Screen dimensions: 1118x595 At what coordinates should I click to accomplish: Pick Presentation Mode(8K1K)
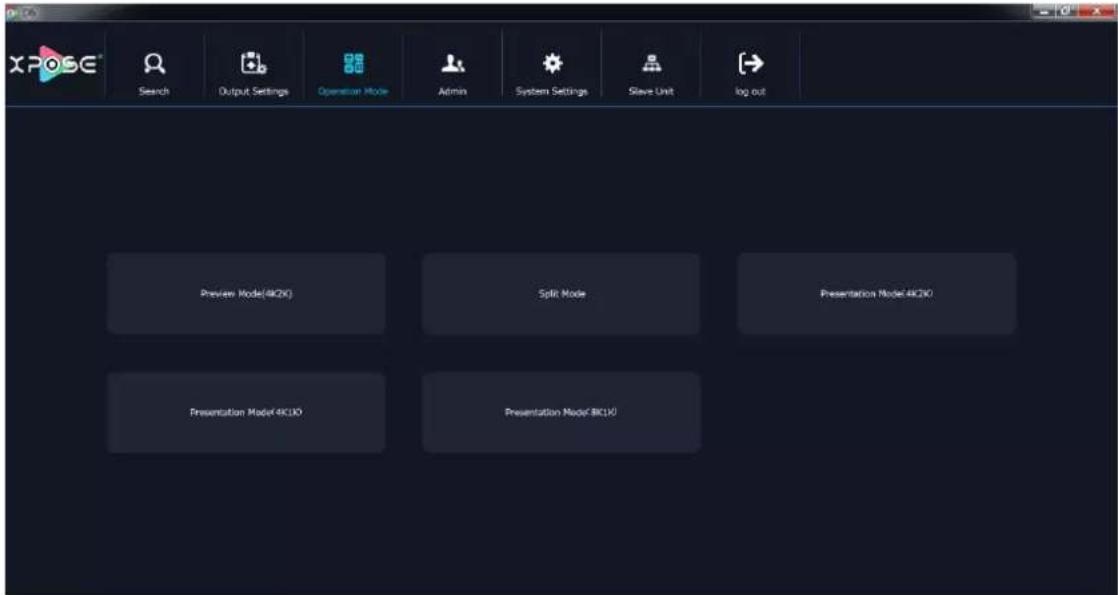point(561,412)
